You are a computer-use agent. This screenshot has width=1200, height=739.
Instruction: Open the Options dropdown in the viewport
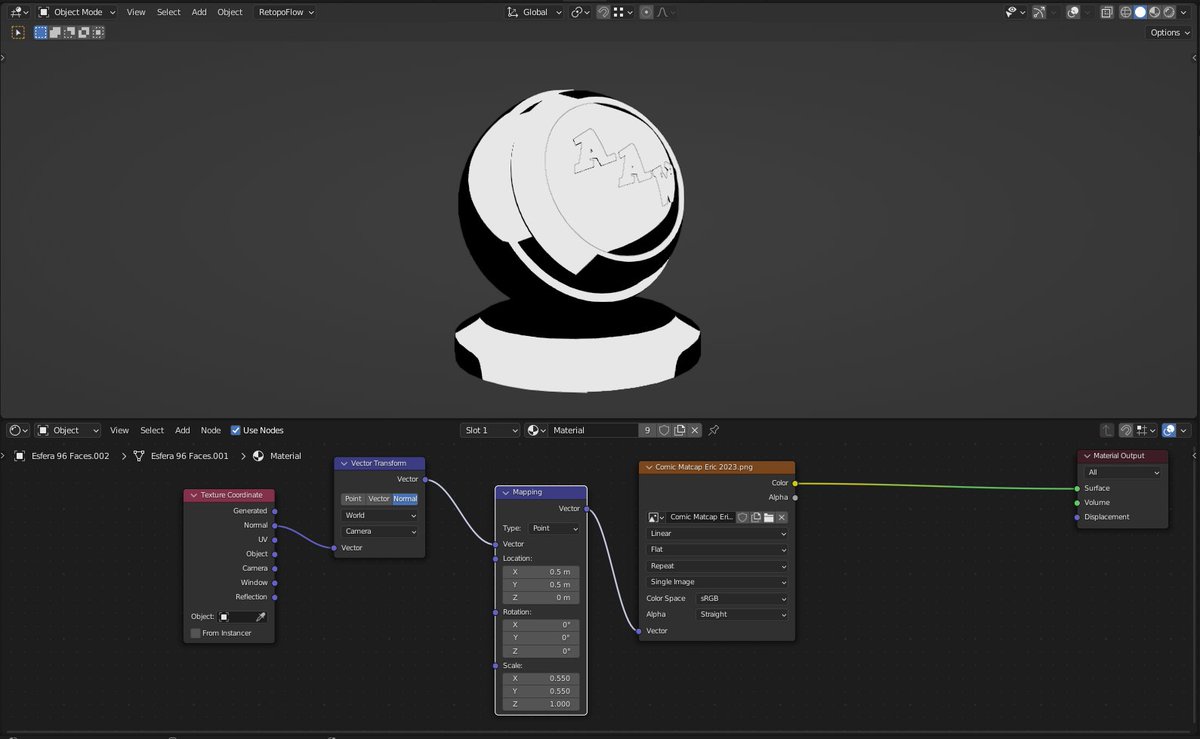1170,32
